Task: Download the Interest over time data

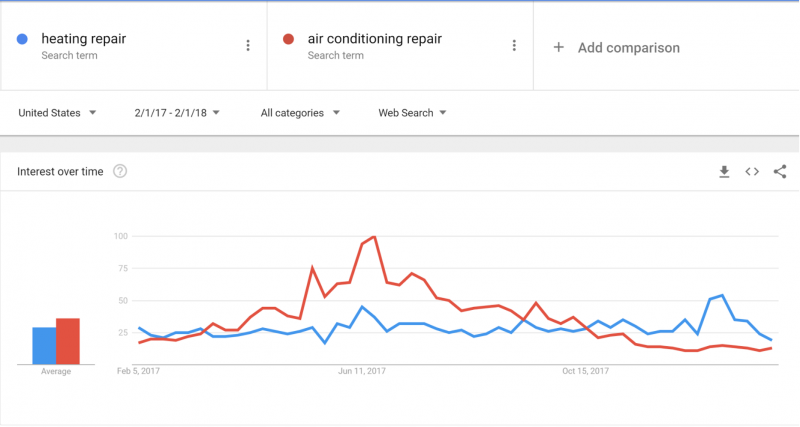Action: [x=724, y=172]
